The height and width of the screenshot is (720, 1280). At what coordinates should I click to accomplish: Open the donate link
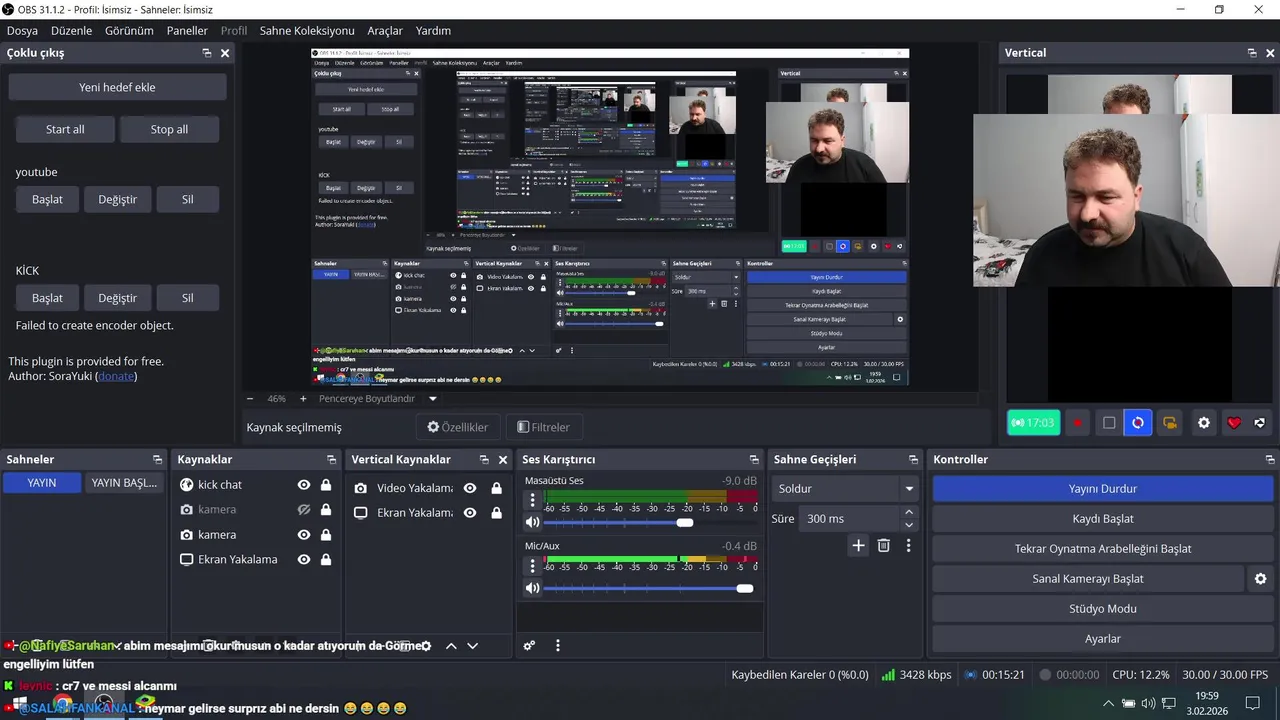tap(116, 376)
